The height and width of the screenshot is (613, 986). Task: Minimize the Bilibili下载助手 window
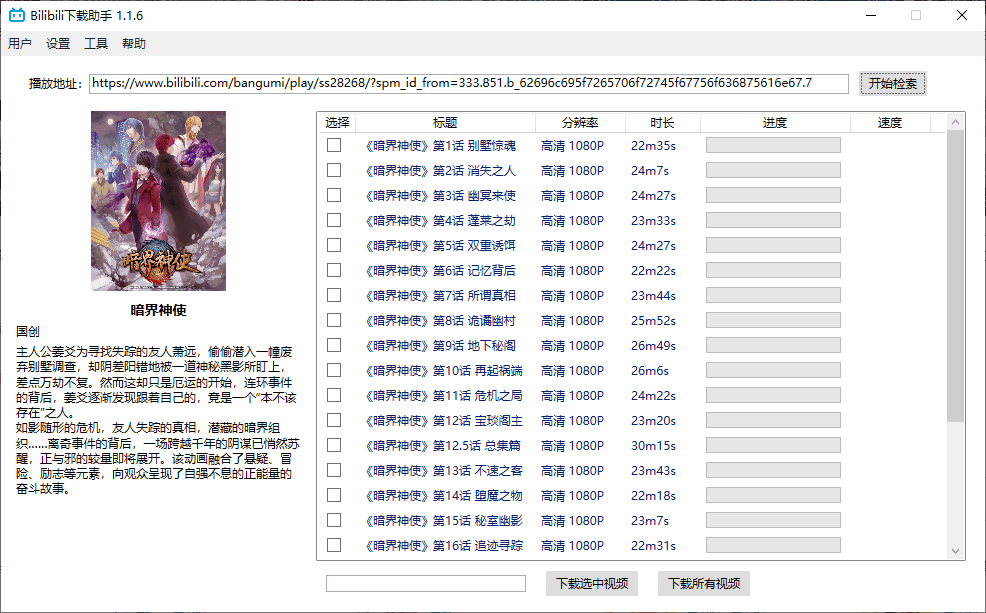[871, 15]
